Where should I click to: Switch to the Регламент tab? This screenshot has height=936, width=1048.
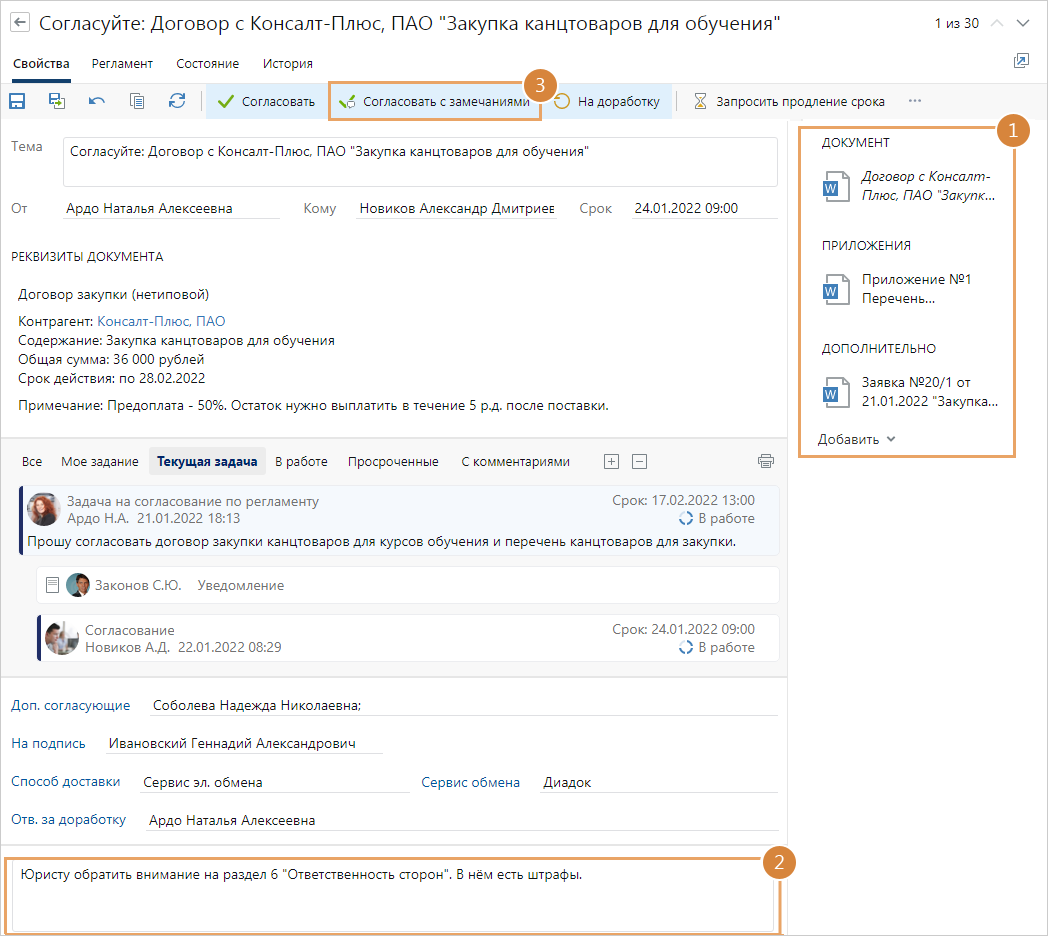point(122,63)
